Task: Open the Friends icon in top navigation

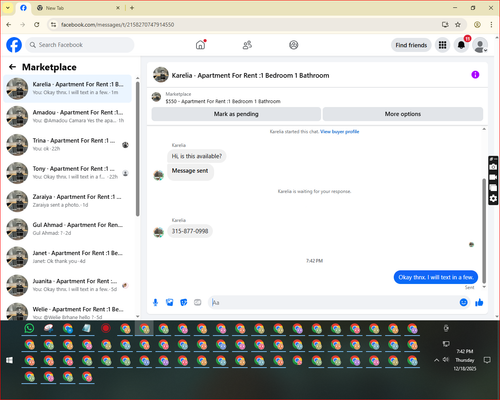Action: tap(247, 45)
